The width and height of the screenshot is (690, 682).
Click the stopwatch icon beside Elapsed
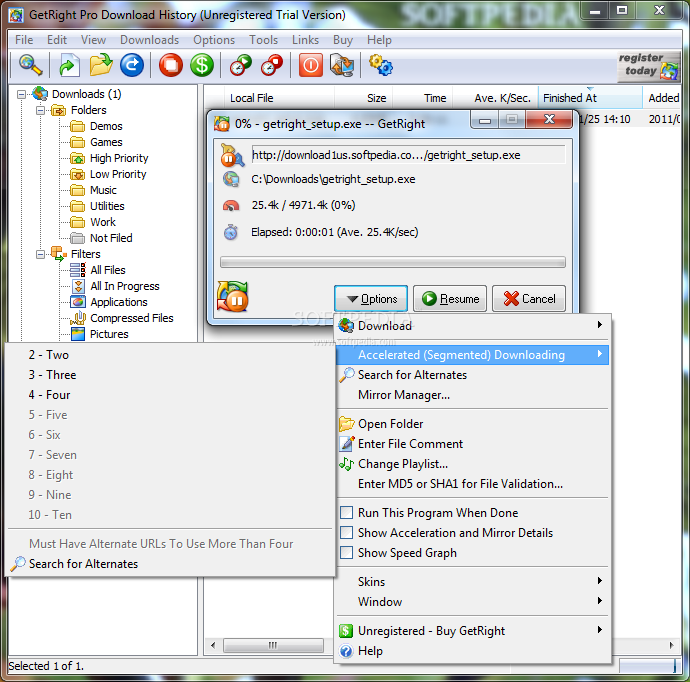(x=231, y=232)
